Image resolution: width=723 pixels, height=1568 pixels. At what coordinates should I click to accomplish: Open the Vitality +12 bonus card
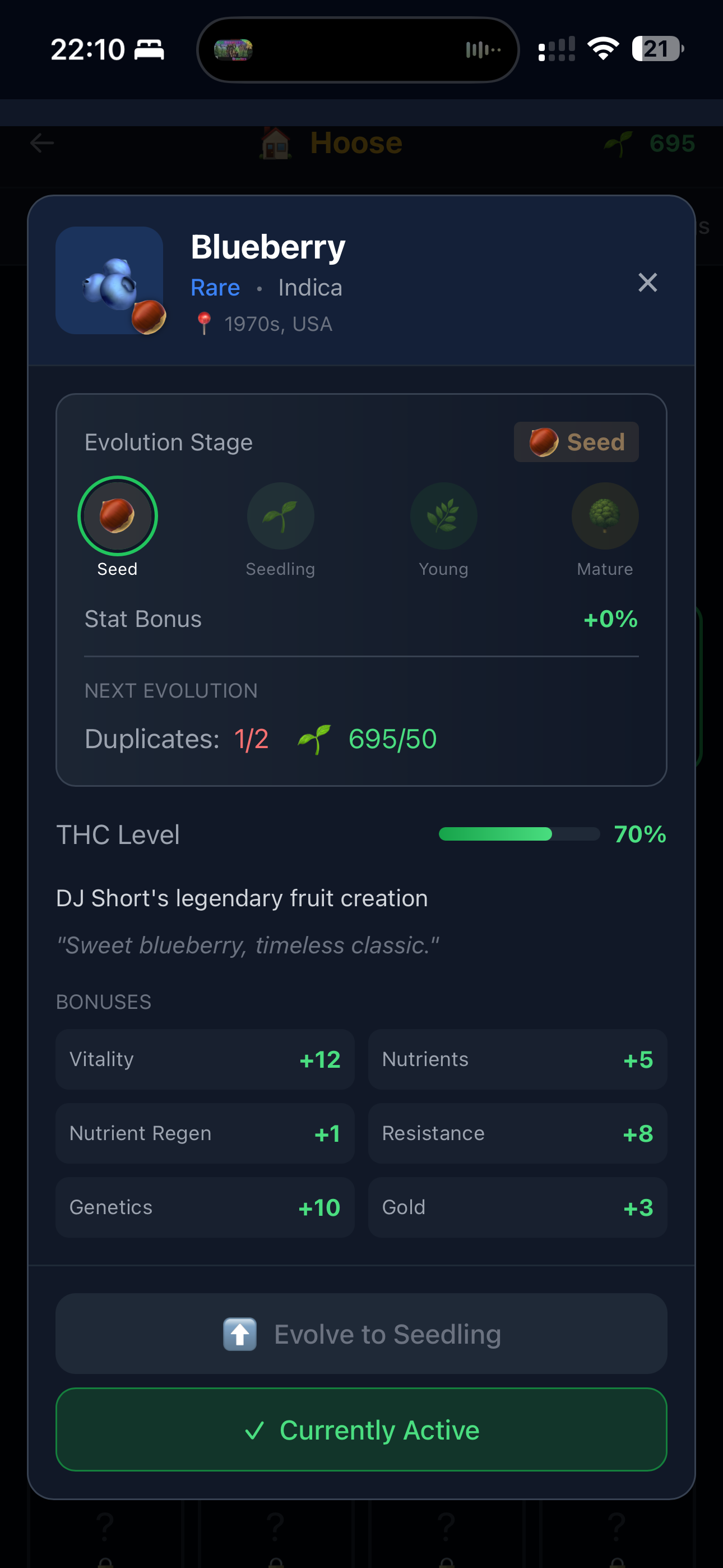[205, 1059]
